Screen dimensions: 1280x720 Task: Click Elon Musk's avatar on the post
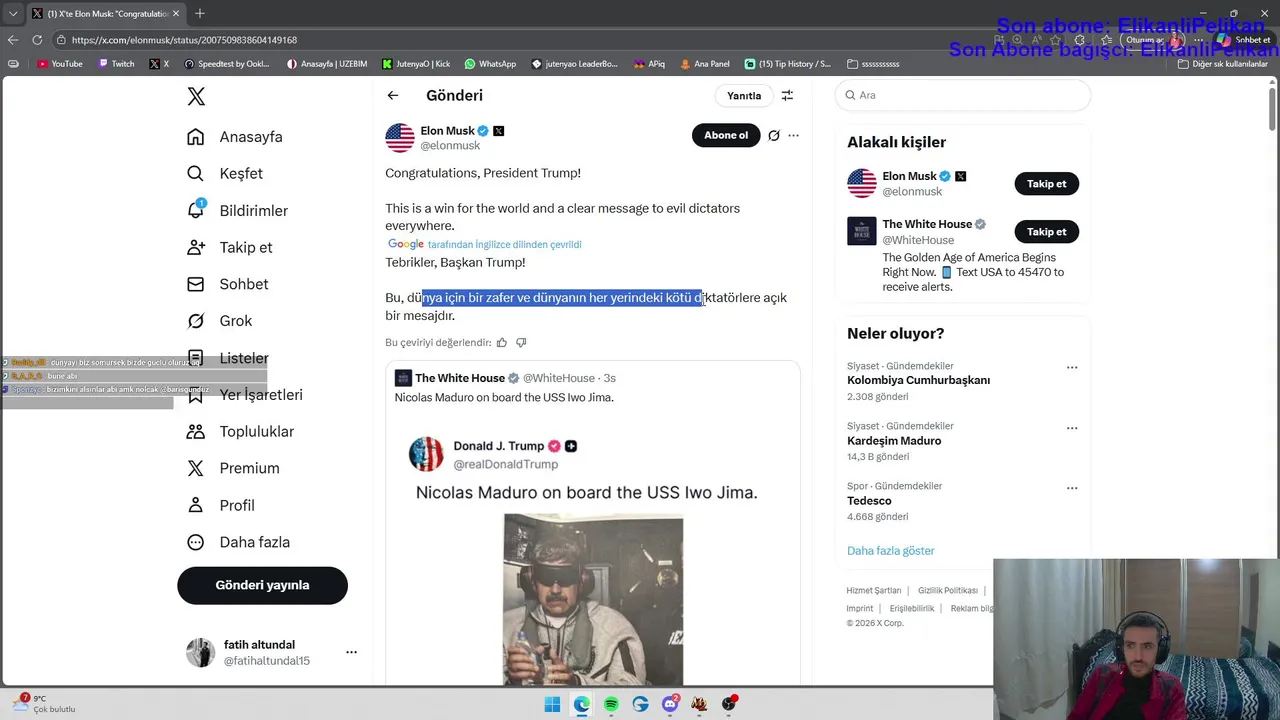[x=400, y=138]
